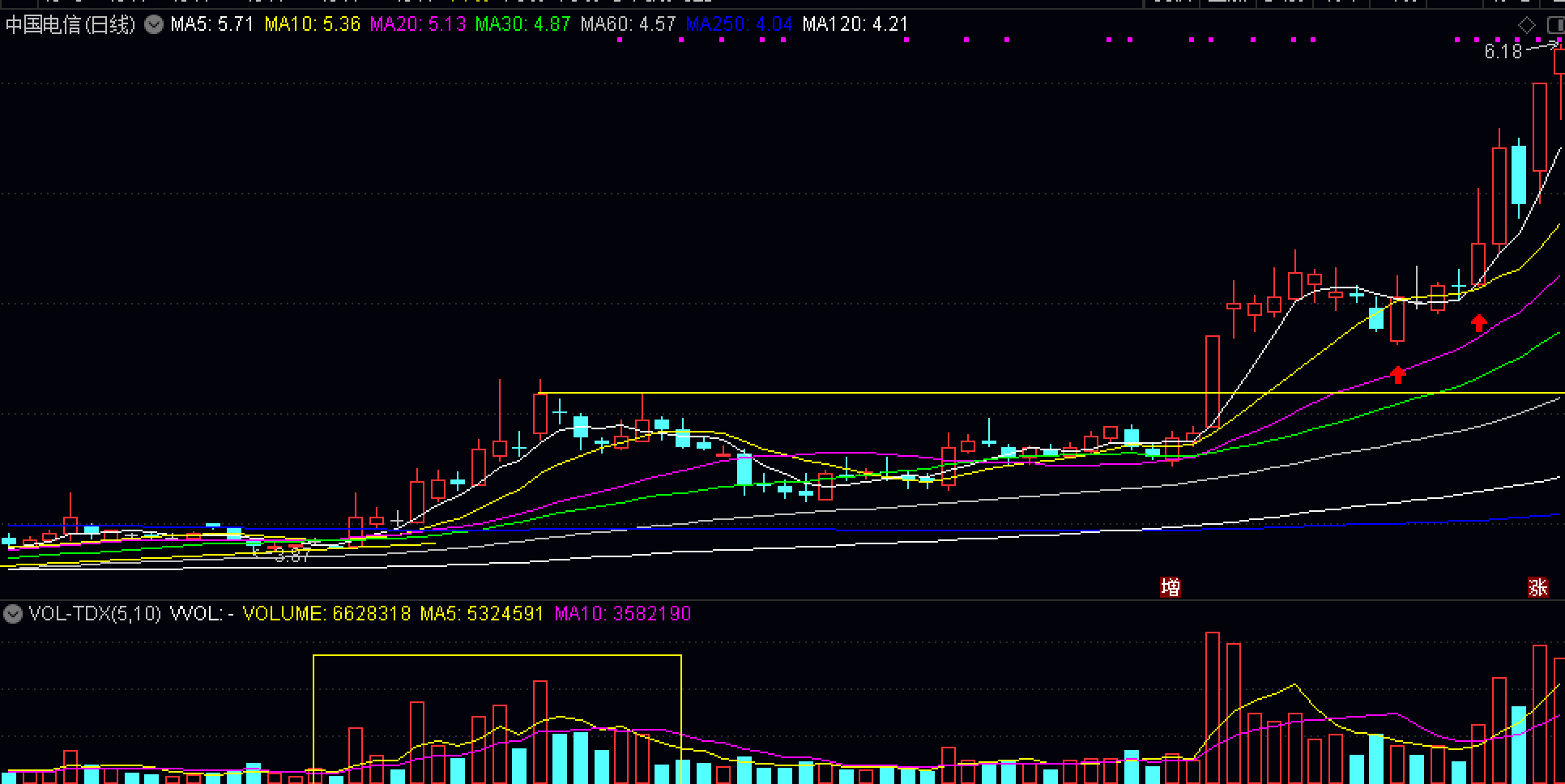The width and height of the screenshot is (1565, 784).
Task: Select the MA5: 5.71 price indicator label
Action: pyautogui.click(x=212, y=24)
